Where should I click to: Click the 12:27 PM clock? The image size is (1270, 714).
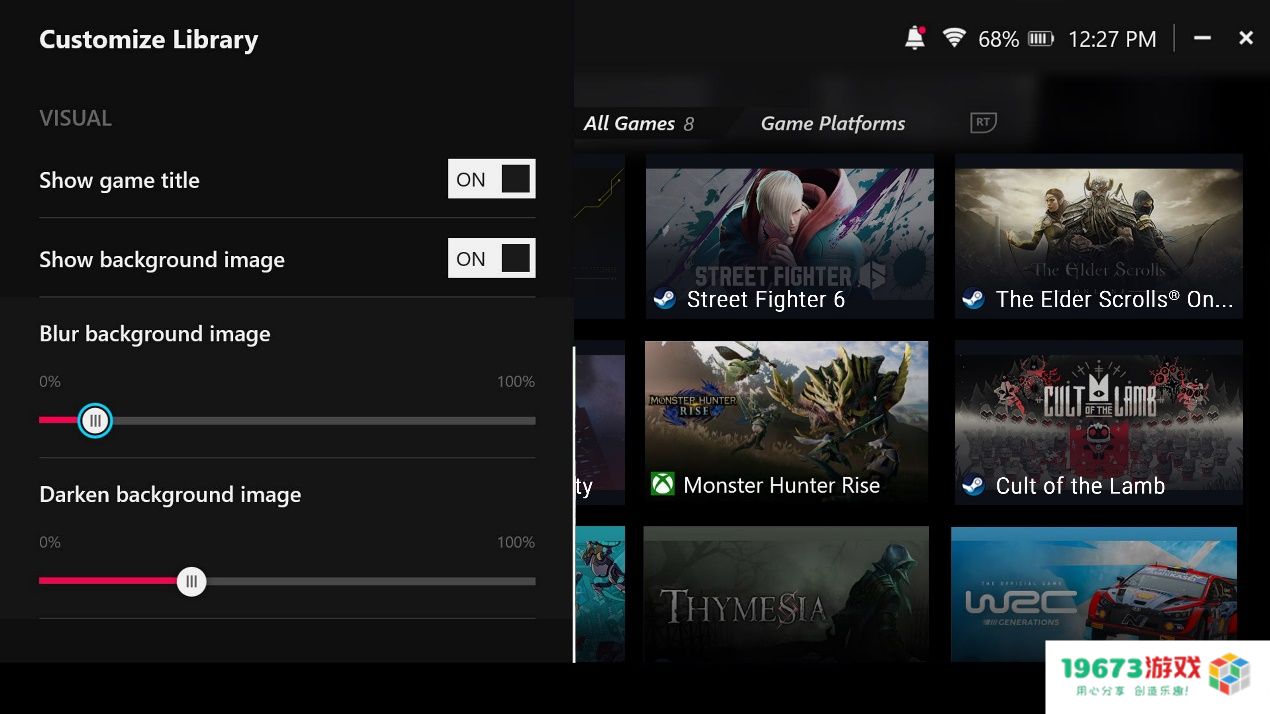[1112, 39]
